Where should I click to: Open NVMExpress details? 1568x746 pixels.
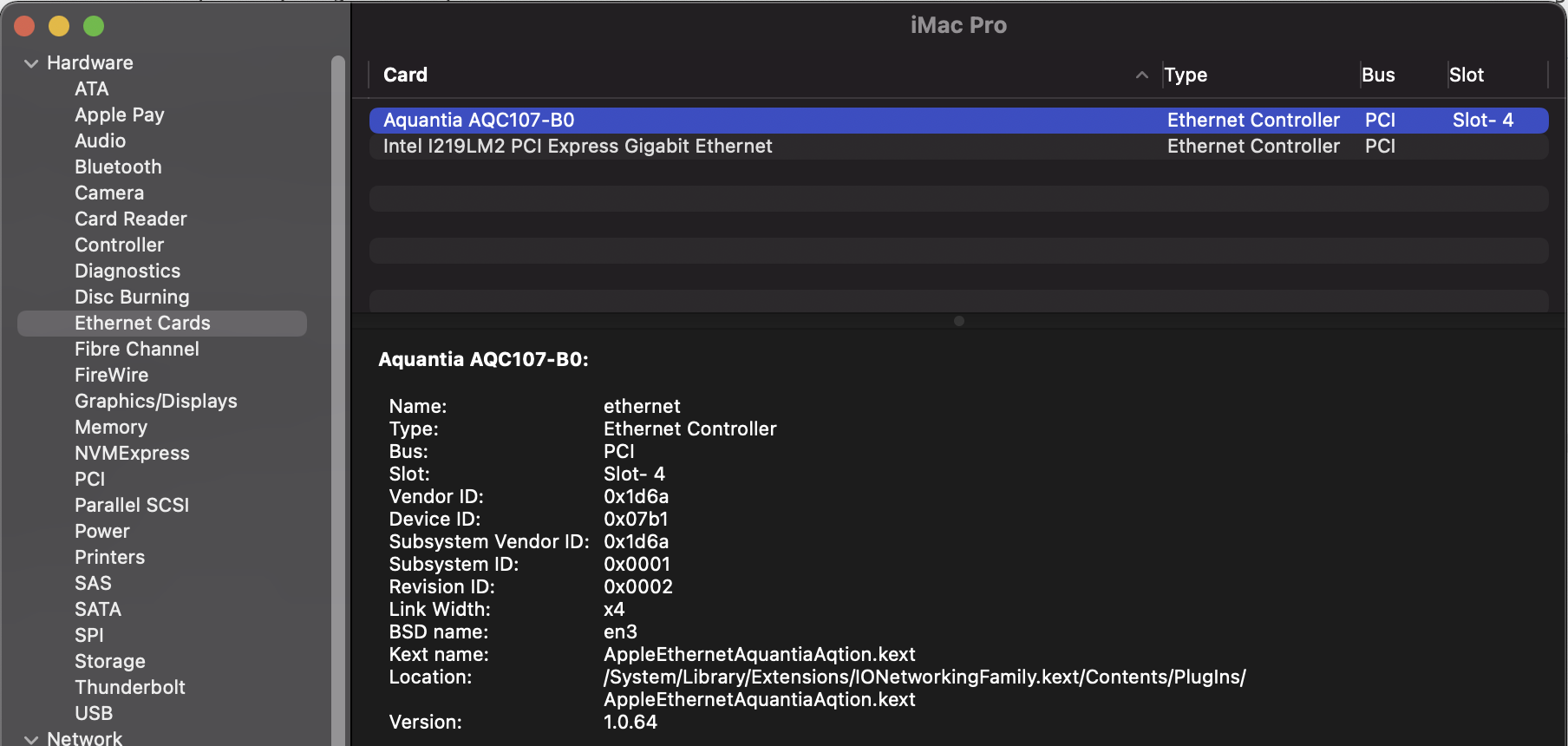click(132, 454)
